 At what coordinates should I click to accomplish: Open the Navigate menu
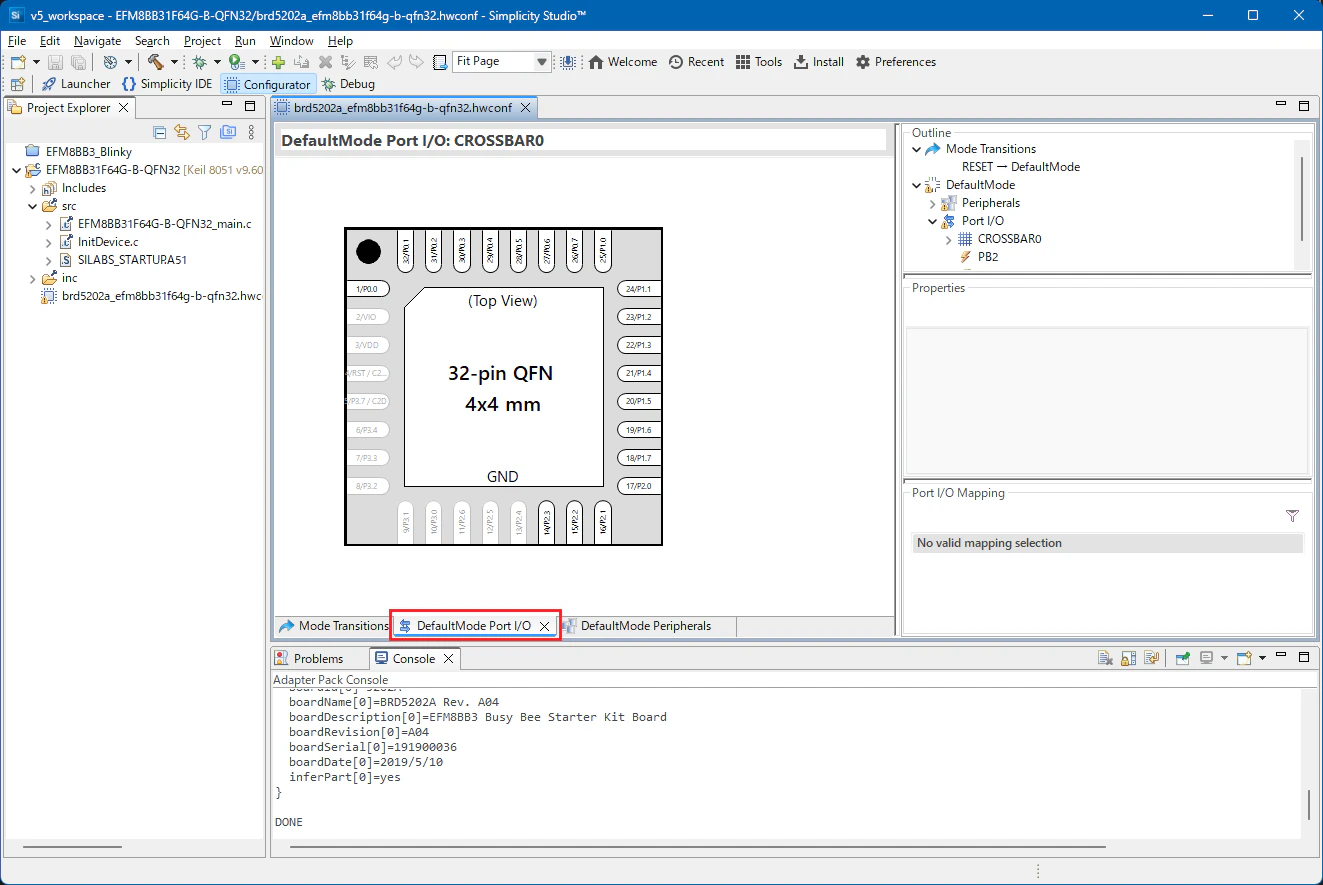97,41
